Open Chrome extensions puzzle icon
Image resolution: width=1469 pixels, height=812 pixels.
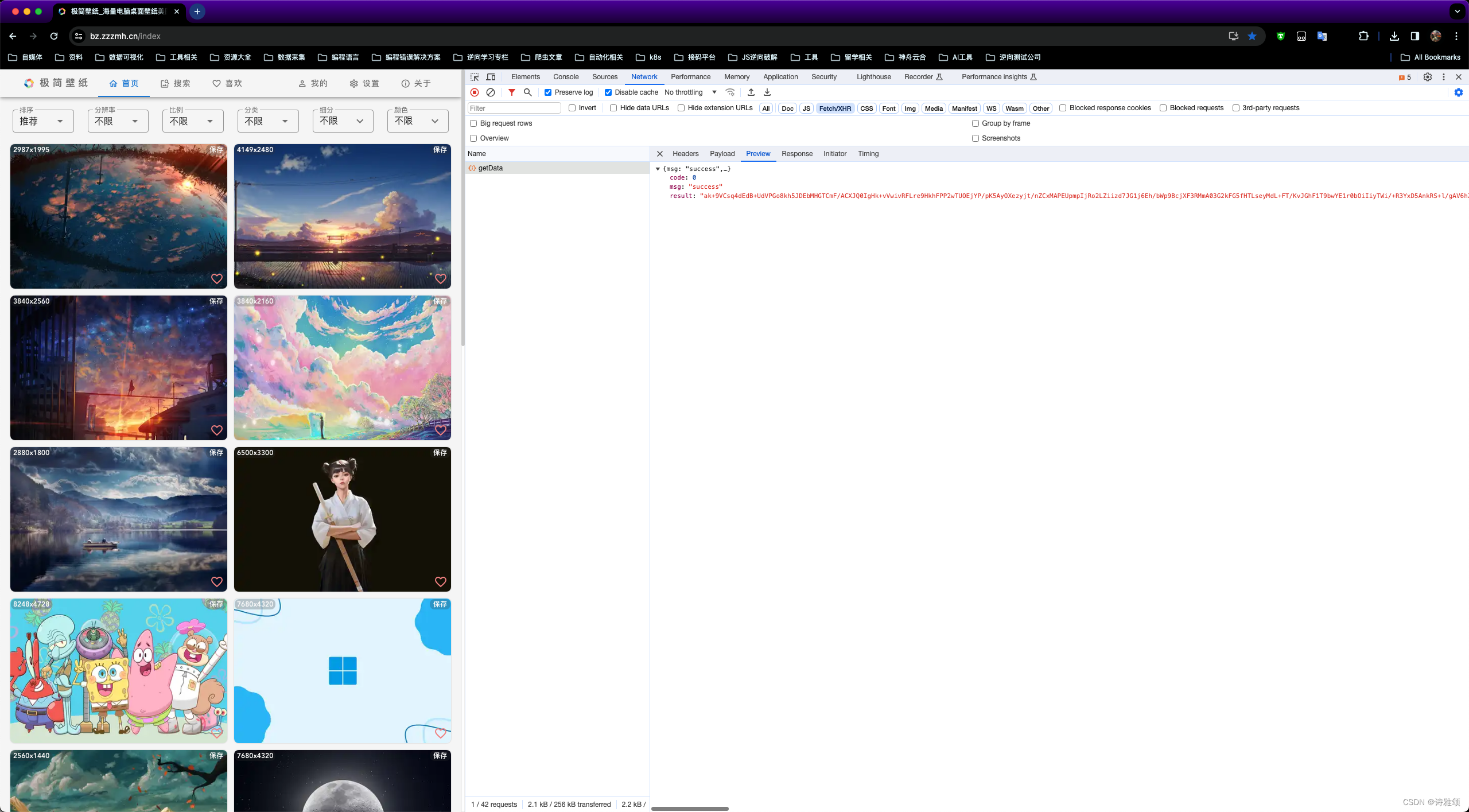click(x=1363, y=36)
